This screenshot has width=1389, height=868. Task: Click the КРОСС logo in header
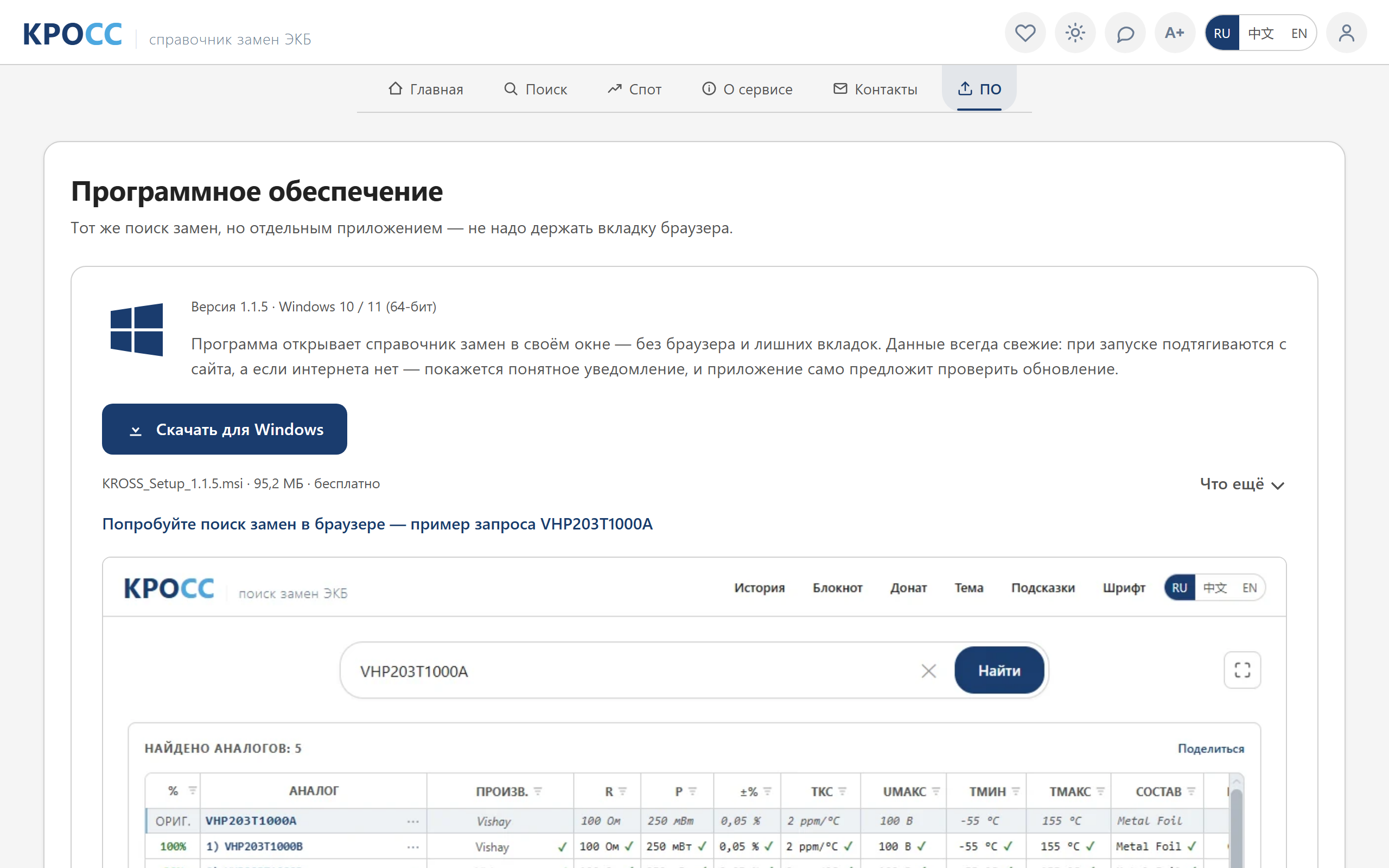72,34
